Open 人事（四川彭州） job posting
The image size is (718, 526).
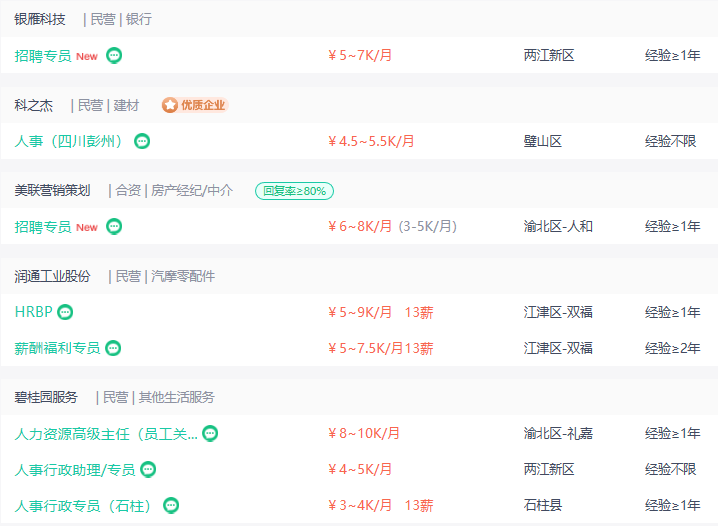69,141
